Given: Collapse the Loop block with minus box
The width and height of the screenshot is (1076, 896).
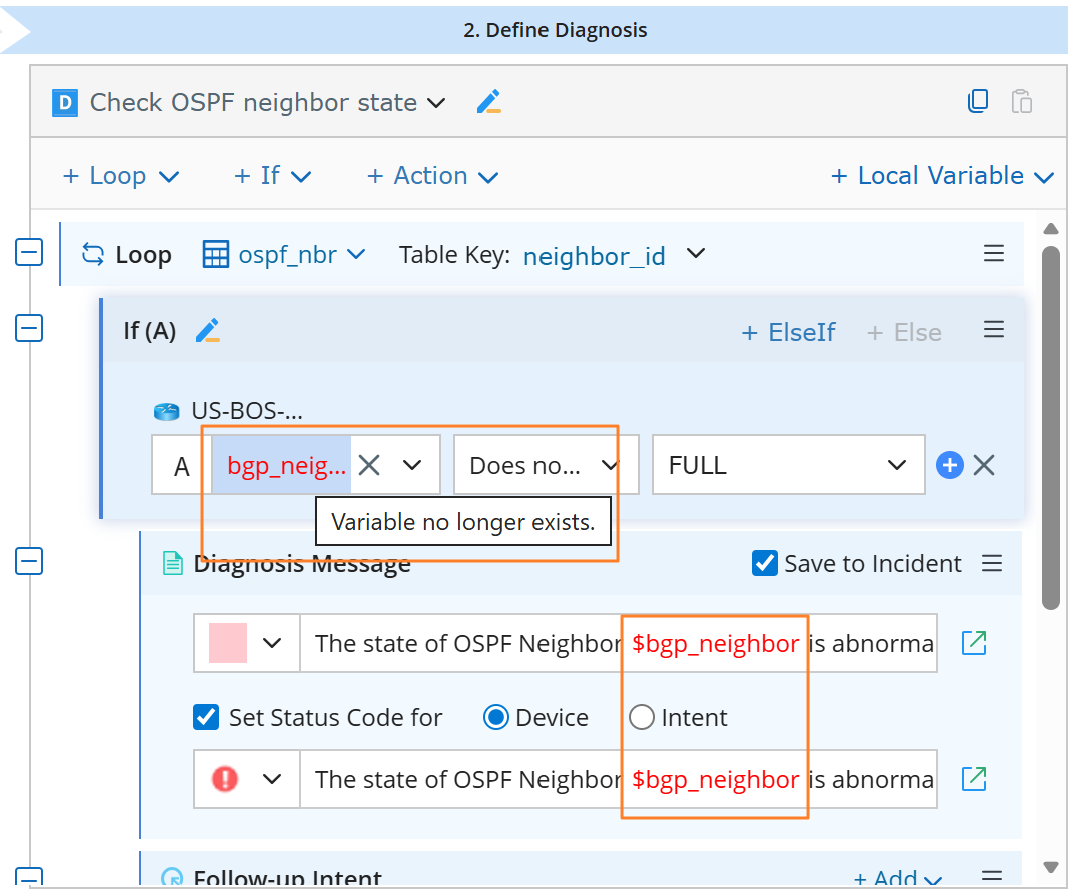Looking at the screenshot, I should point(29,252).
